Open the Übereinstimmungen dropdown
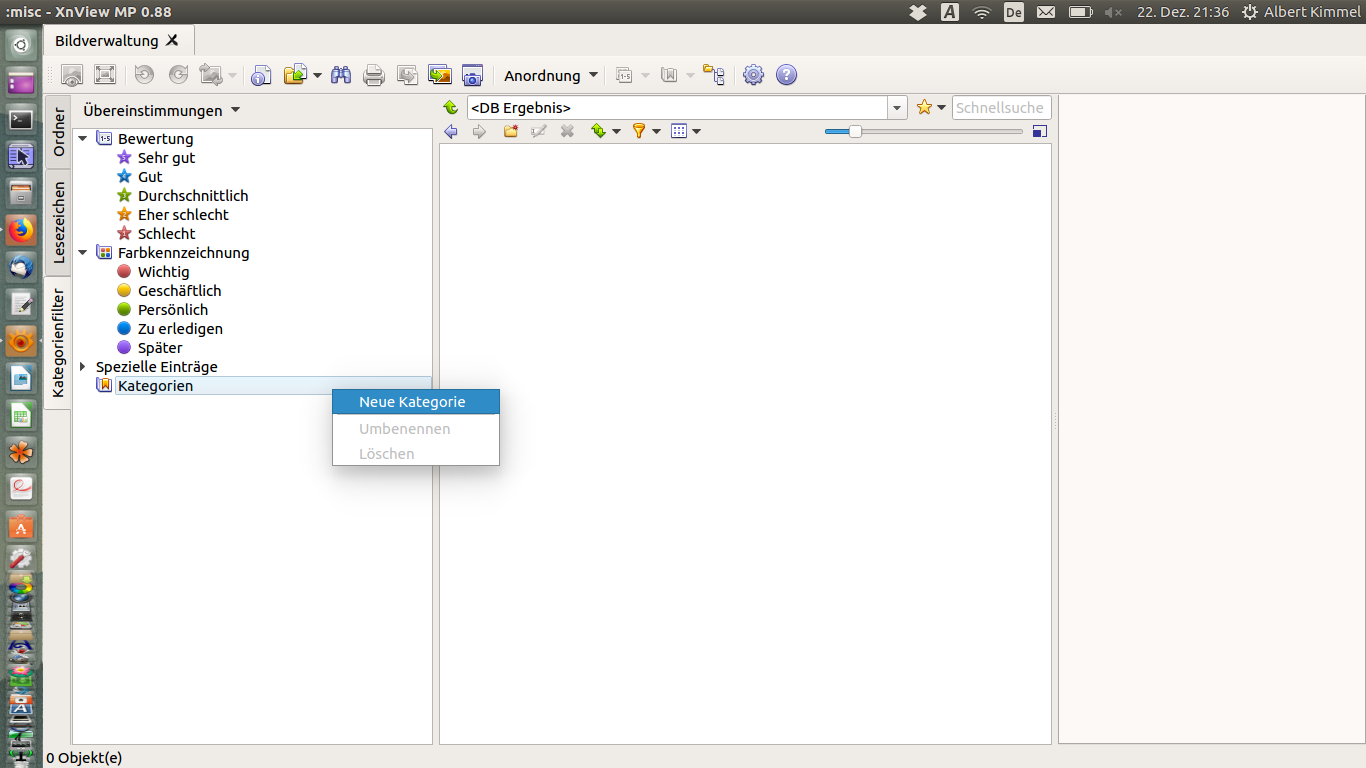Viewport: 1366px width, 768px height. point(162,110)
